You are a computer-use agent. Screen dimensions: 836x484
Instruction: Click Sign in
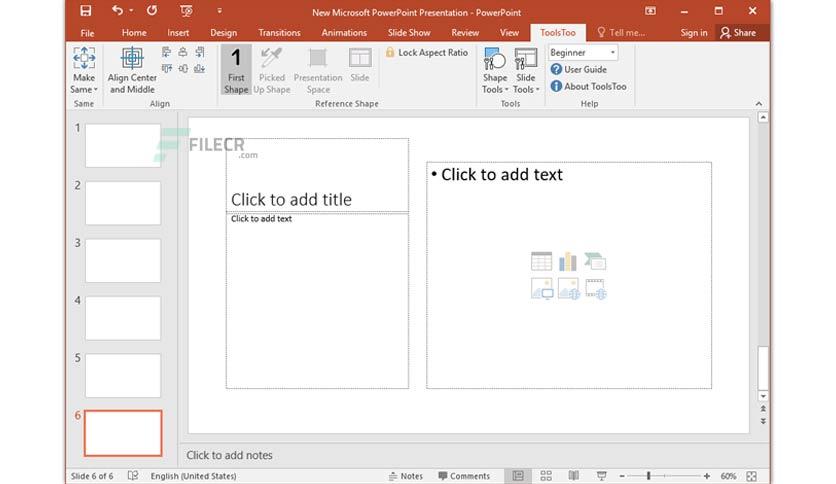click(694, 33)
